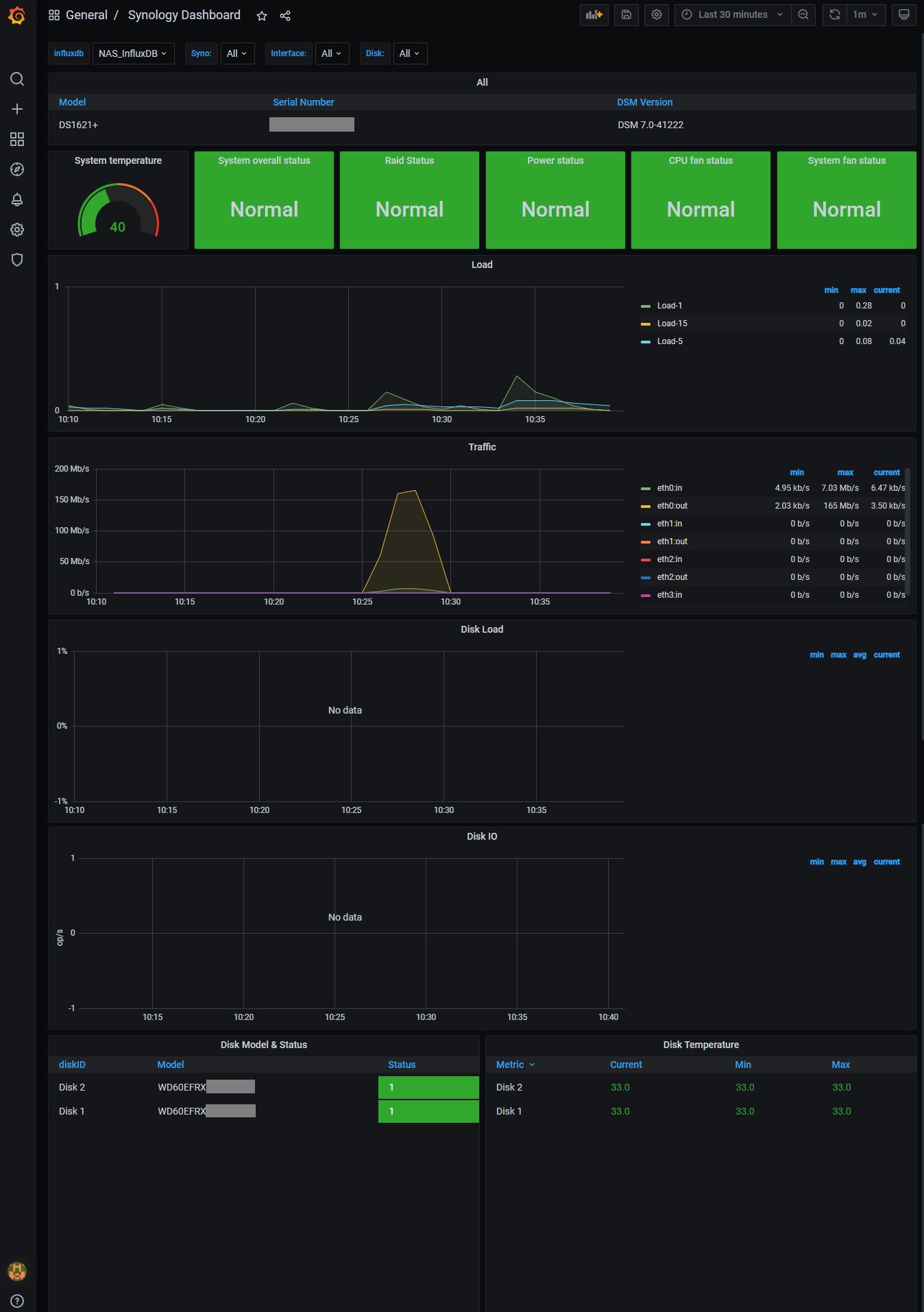Sort the table by Metric column header
This screenshot has height=1312, width=924.
click(510, 1065)
